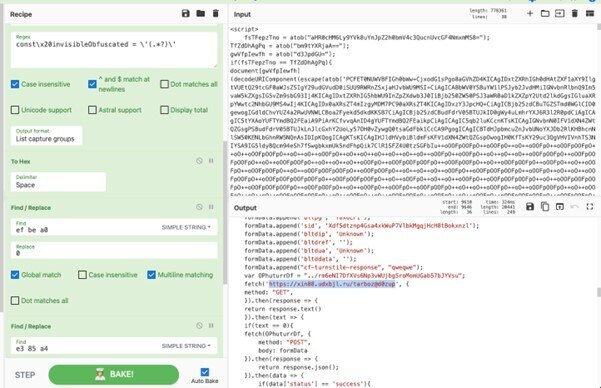Enable Display total checkbox
The width and height of the screenshot is (601, 388).
[x=164, y=110]
